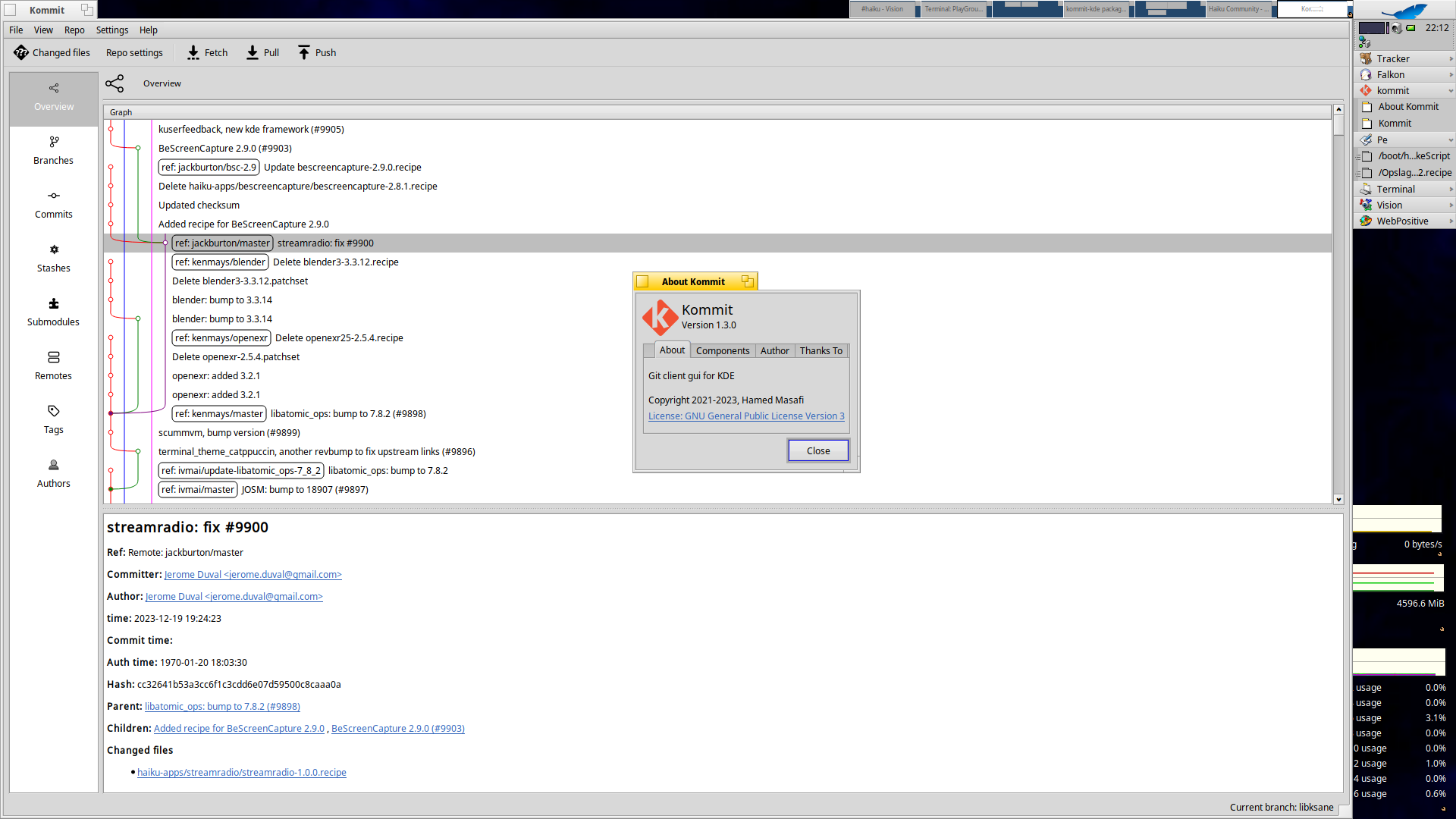Click ref label ivmai/master
Image resolution: width=1456 pixels, height=819 pixels.
click(x=197, y=490)
